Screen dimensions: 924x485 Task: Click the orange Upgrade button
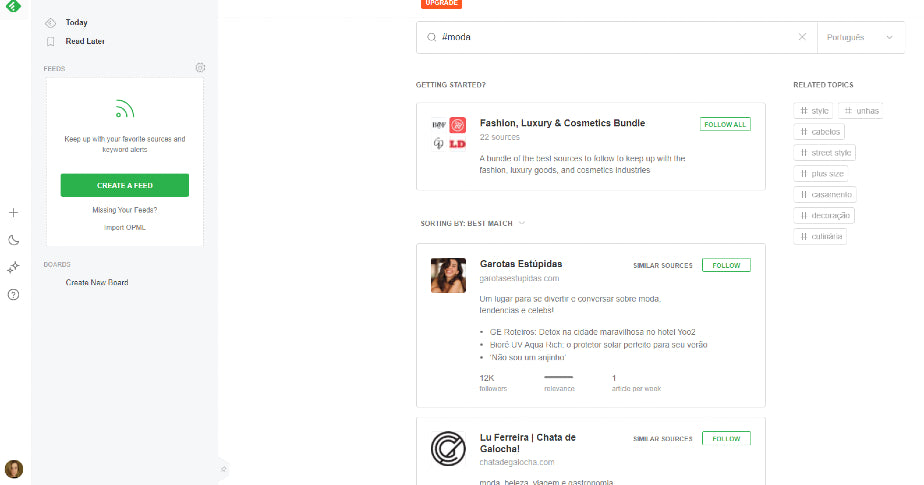(x=441, y=4)
